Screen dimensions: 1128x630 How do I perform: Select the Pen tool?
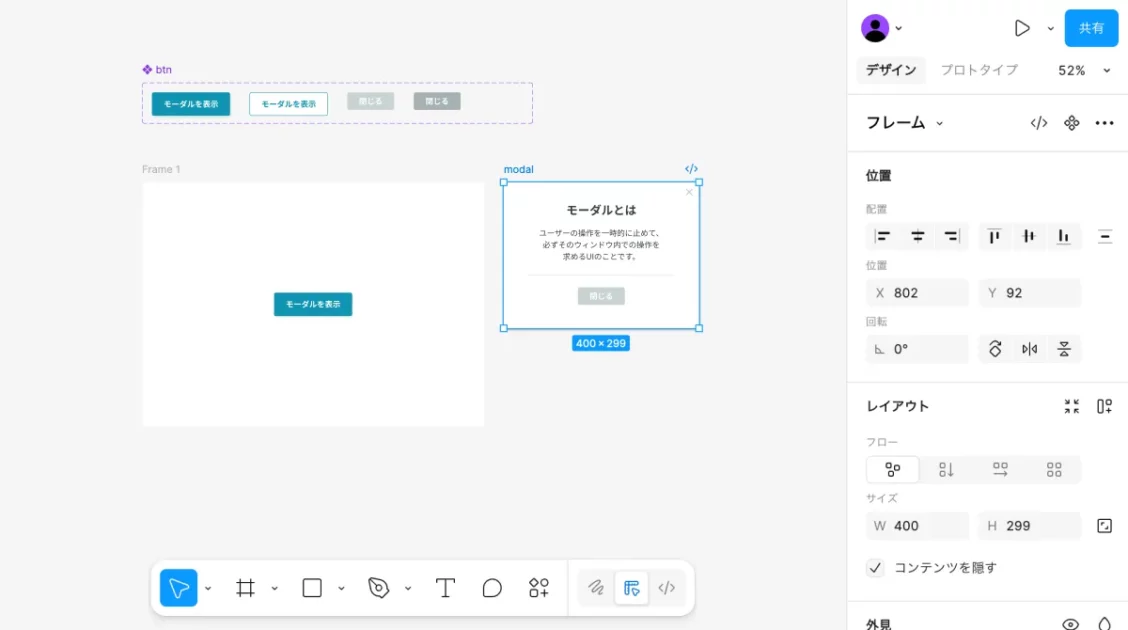[x=378, y=588]
